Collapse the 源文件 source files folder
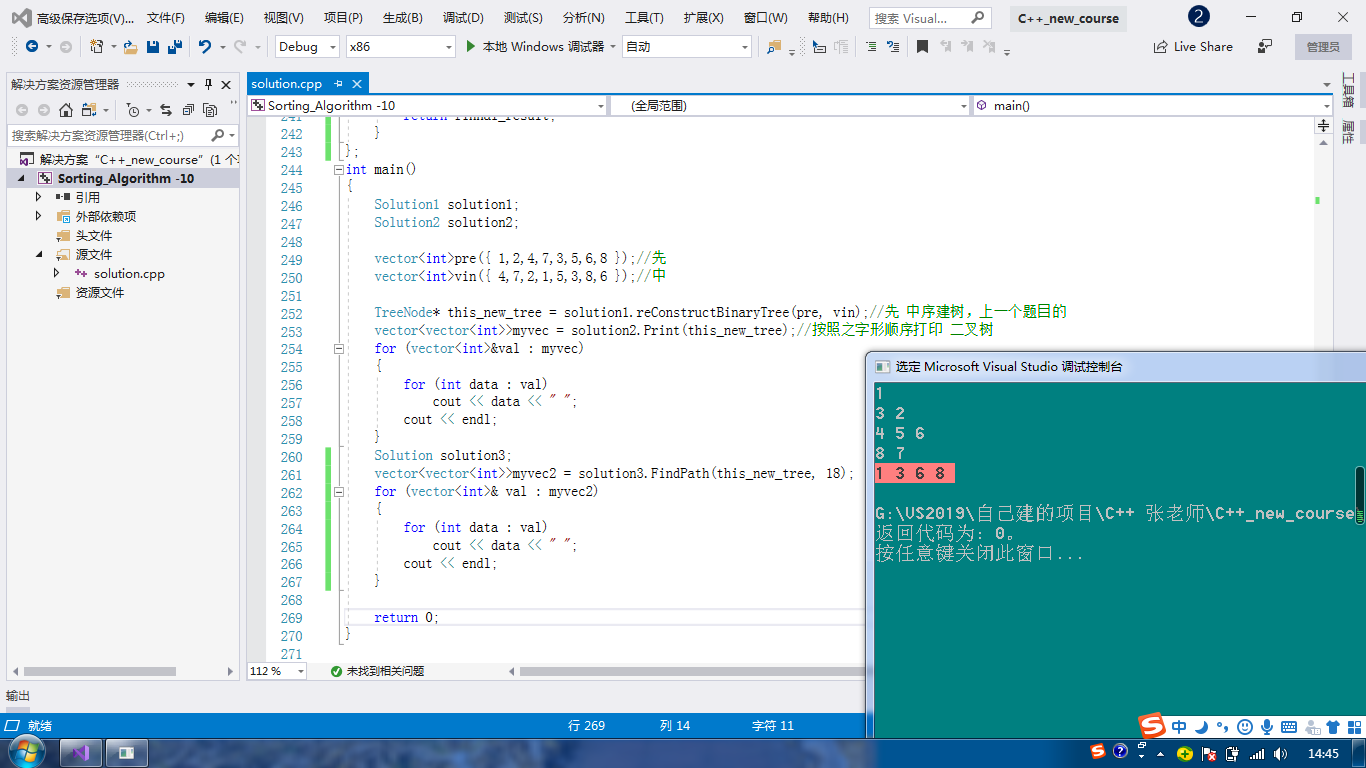The width and height of the screenshot is (1366, 768). (x=39, y=254)
